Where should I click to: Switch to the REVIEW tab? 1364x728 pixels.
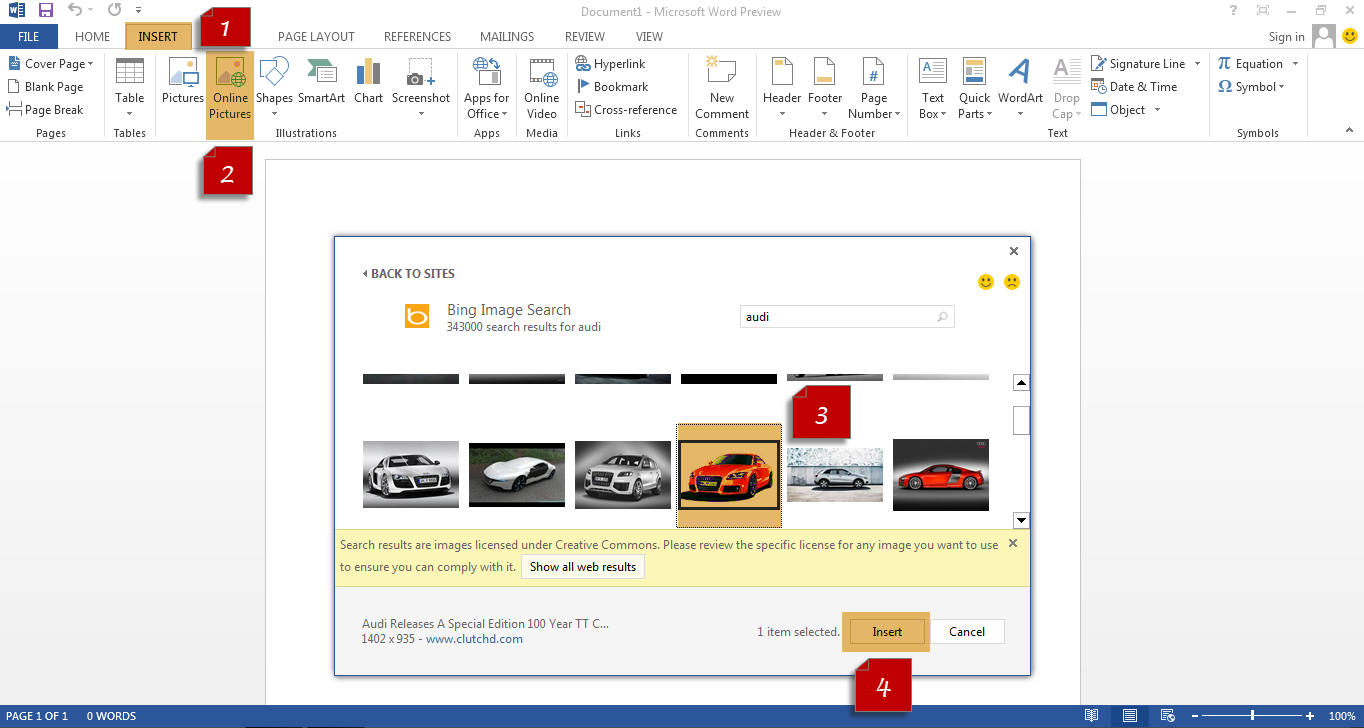tap(585, 37)
